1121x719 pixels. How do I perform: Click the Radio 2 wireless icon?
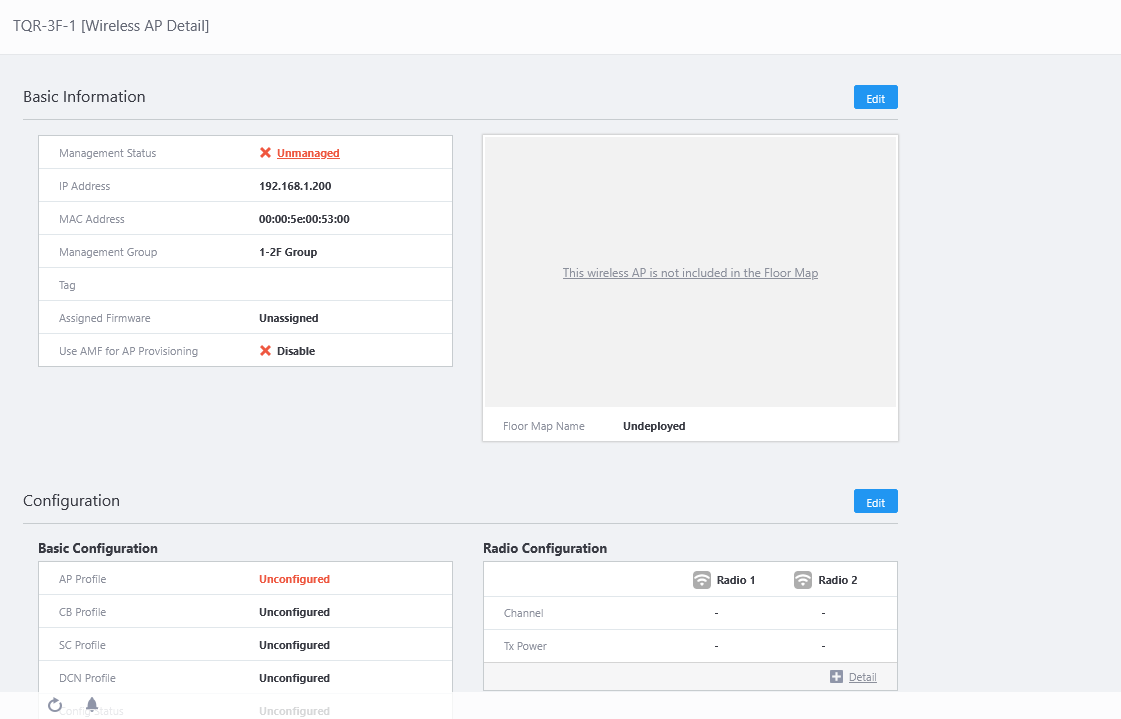click(803, 580)
